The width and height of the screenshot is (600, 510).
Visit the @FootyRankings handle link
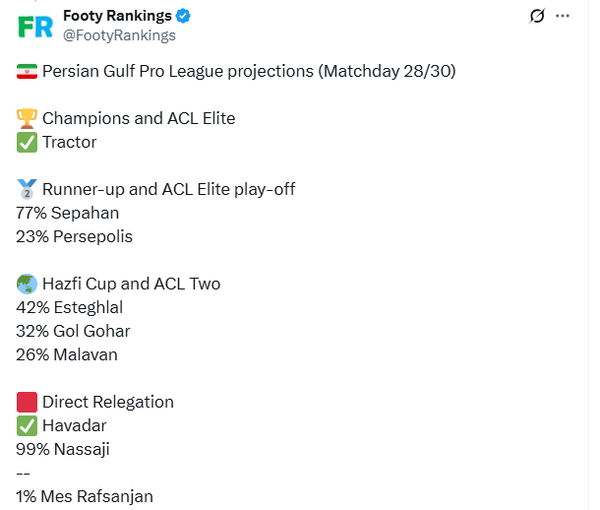(119, 35)
